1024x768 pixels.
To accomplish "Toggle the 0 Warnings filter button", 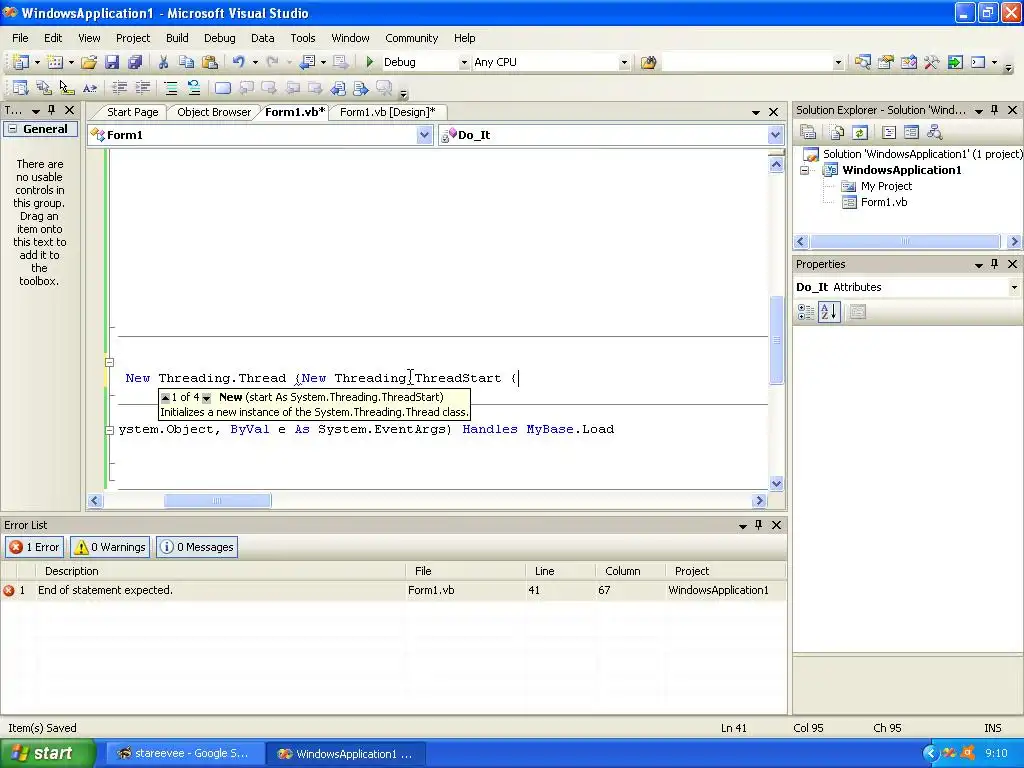I will click(110, 547).
